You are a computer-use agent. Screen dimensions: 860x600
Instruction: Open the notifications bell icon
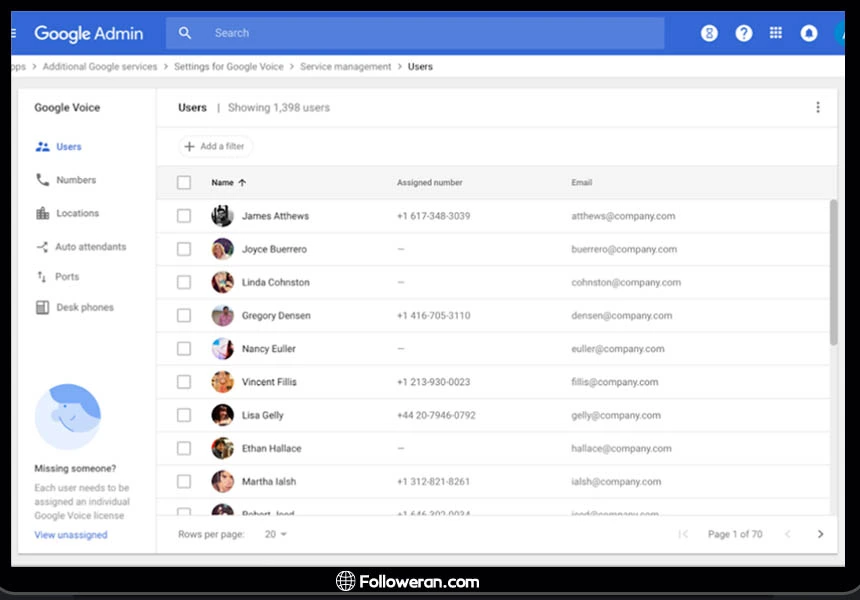(809, 33)
